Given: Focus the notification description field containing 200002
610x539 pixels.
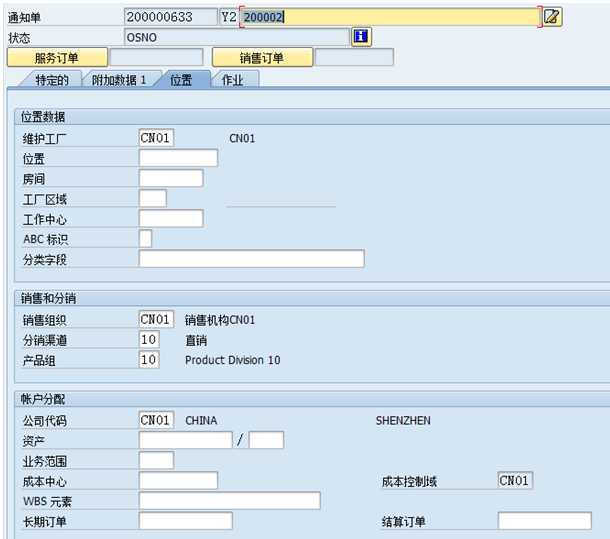Looking at the screenshot, I should tap(391, 17).
